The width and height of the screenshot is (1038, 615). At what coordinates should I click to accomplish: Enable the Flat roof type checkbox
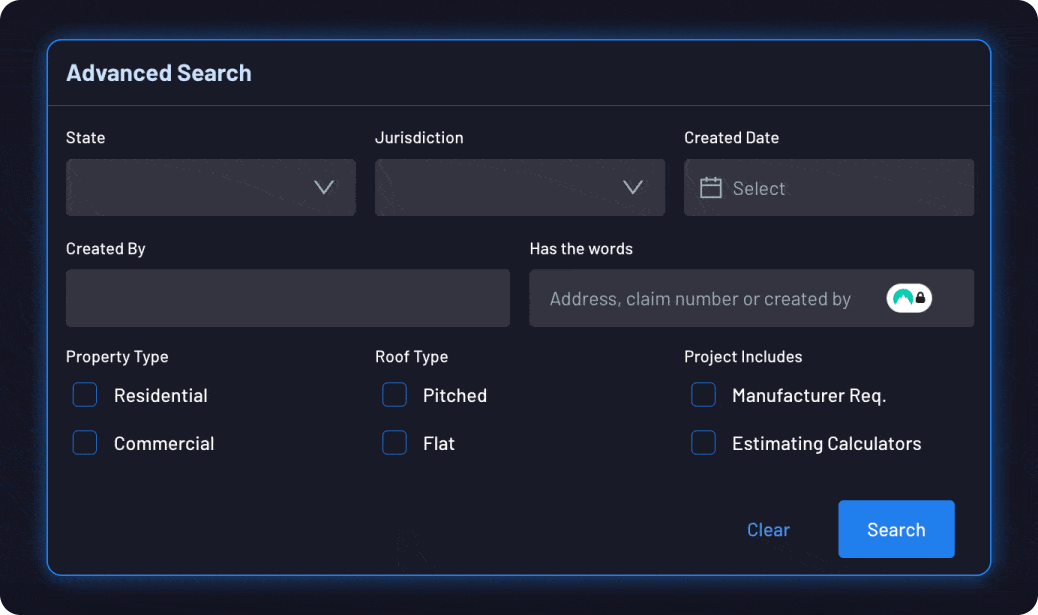point(394,443)
